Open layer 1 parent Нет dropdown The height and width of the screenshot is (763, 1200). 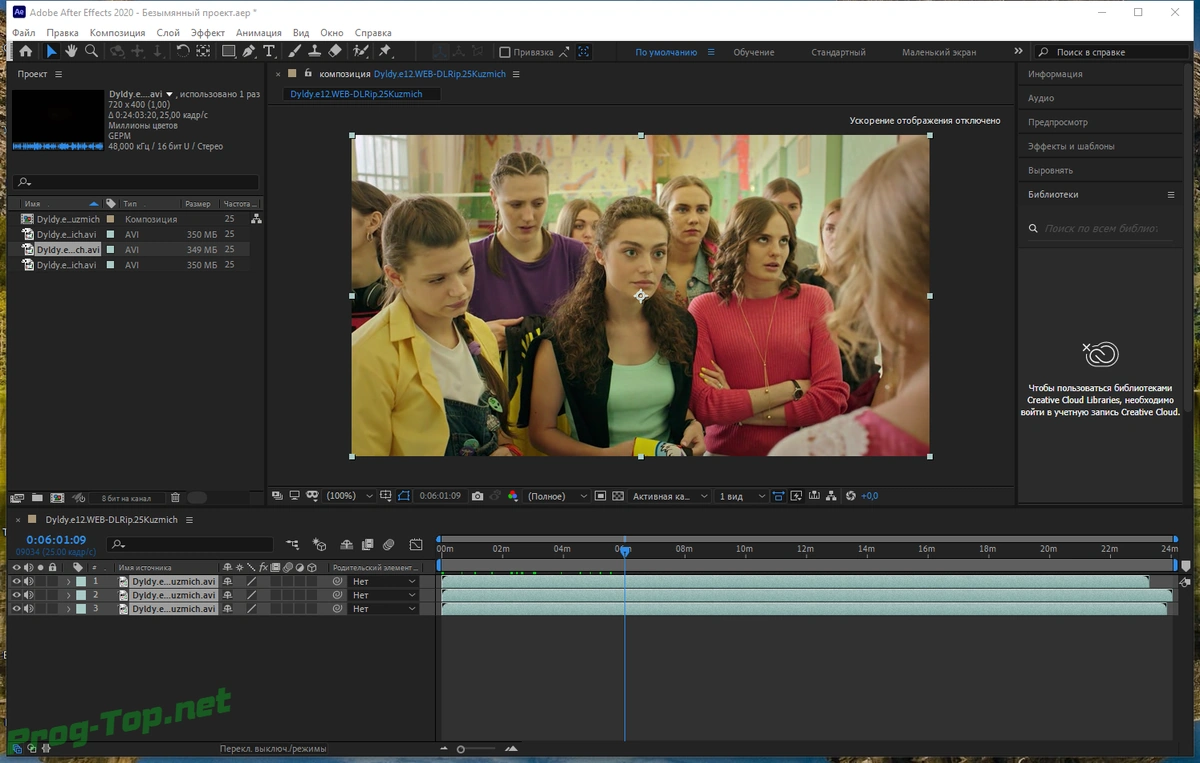pos(384,581)
